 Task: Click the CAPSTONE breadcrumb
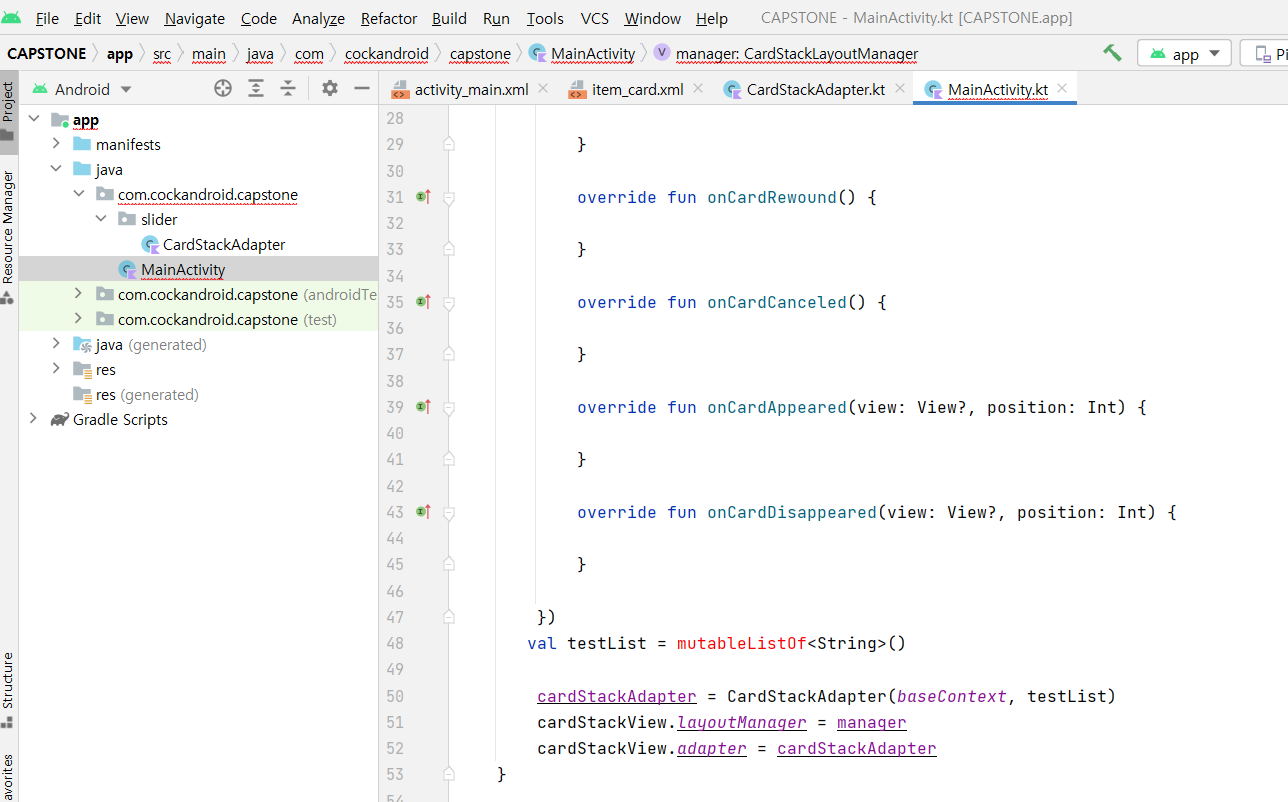click(x=46, y=54)
